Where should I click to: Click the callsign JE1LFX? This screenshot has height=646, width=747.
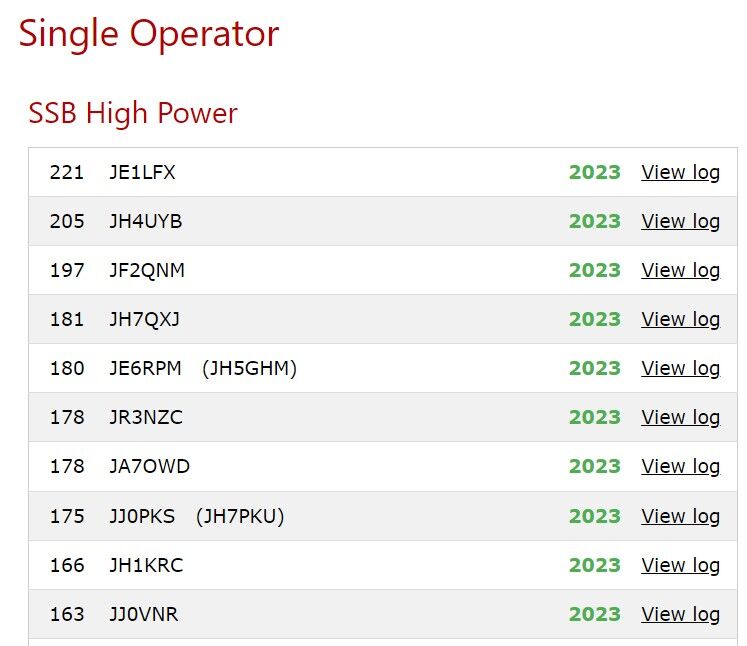pyautogui.click(x=142, y=172)
